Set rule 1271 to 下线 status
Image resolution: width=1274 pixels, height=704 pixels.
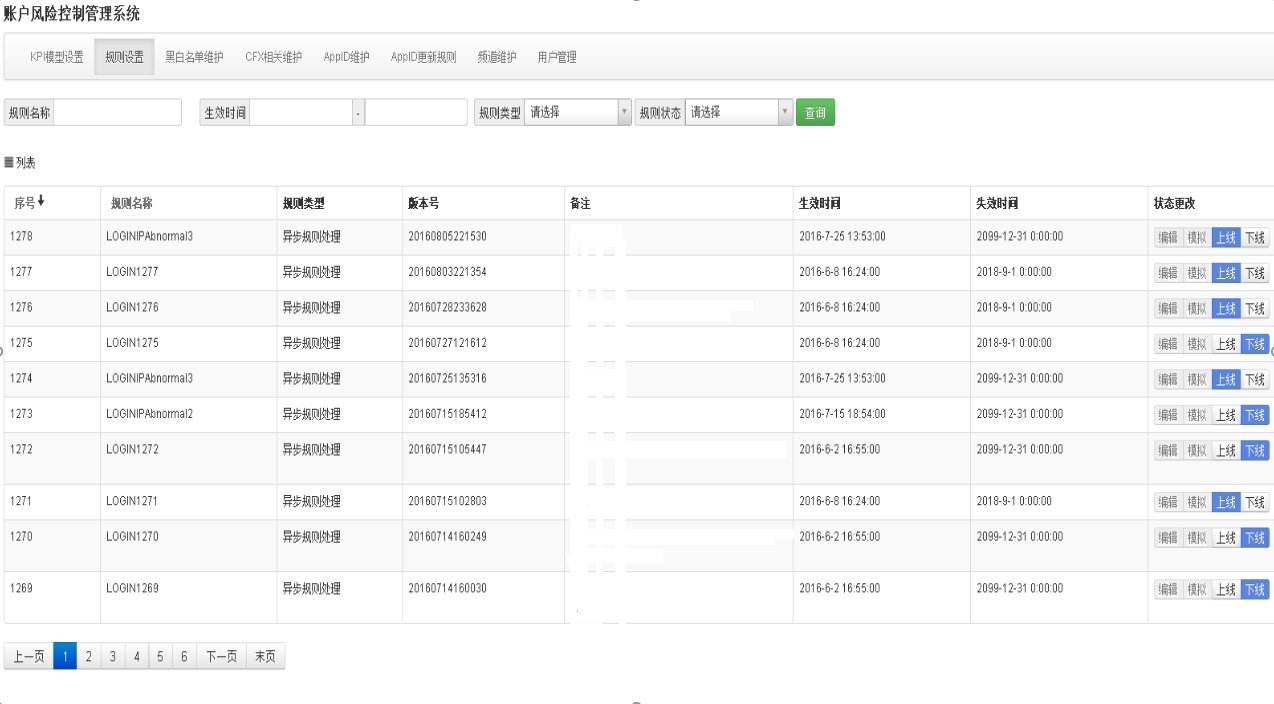click(1255, 503)
